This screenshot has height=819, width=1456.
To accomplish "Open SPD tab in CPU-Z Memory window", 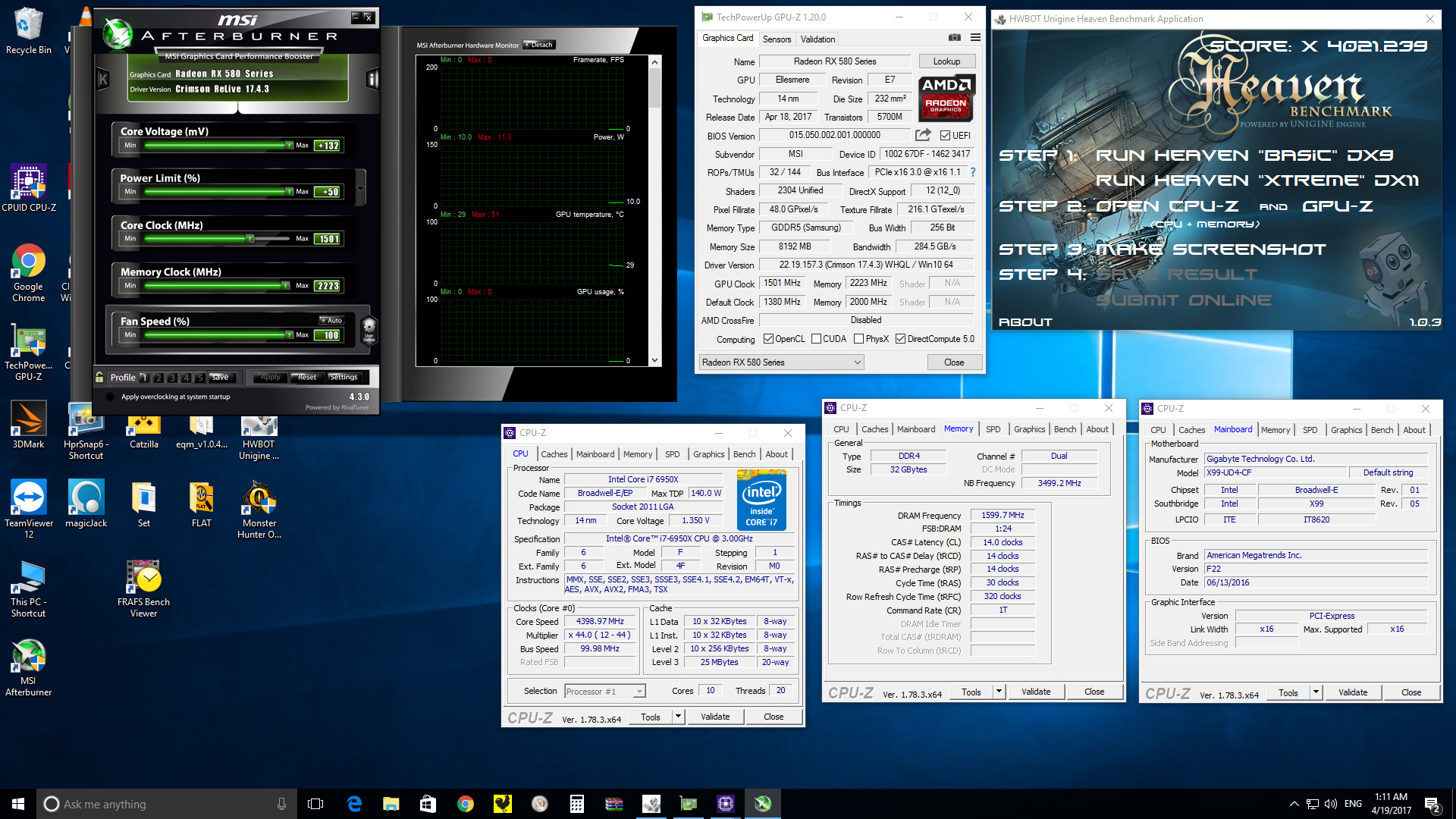I will pyautogui.click(x=993, y=429).
